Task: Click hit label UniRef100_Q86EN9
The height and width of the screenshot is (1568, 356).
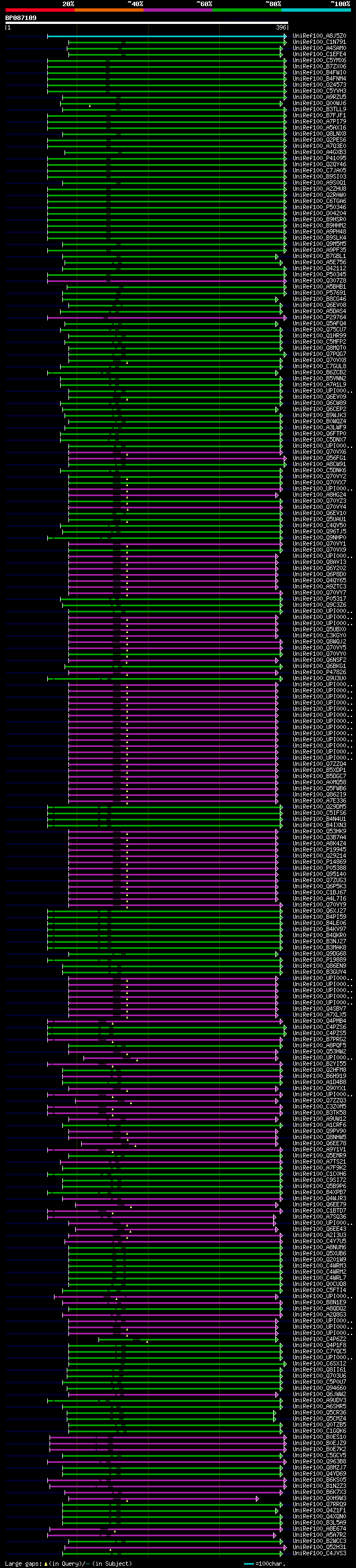Action: [x=319, y=966]
